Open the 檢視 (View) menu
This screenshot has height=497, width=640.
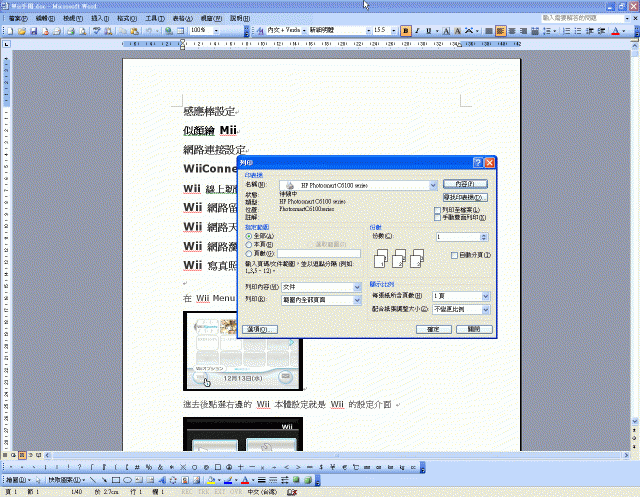73,19
